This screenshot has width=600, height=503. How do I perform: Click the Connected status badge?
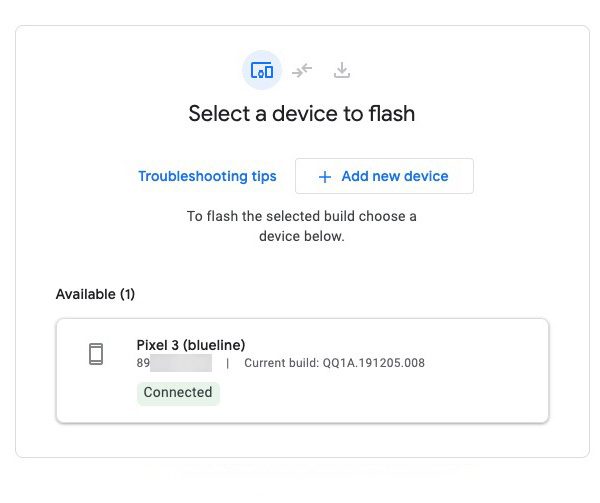tap(178, 393)
